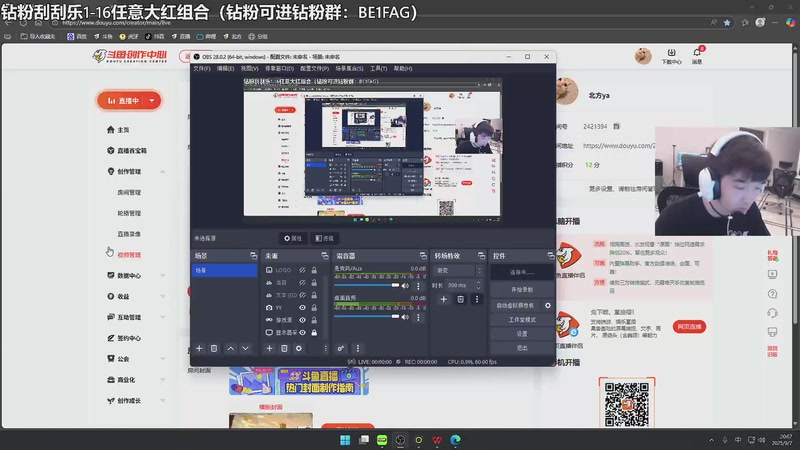Open transition three-dot properties menu
Screen dimensions: 800x450
click(477, 299)
